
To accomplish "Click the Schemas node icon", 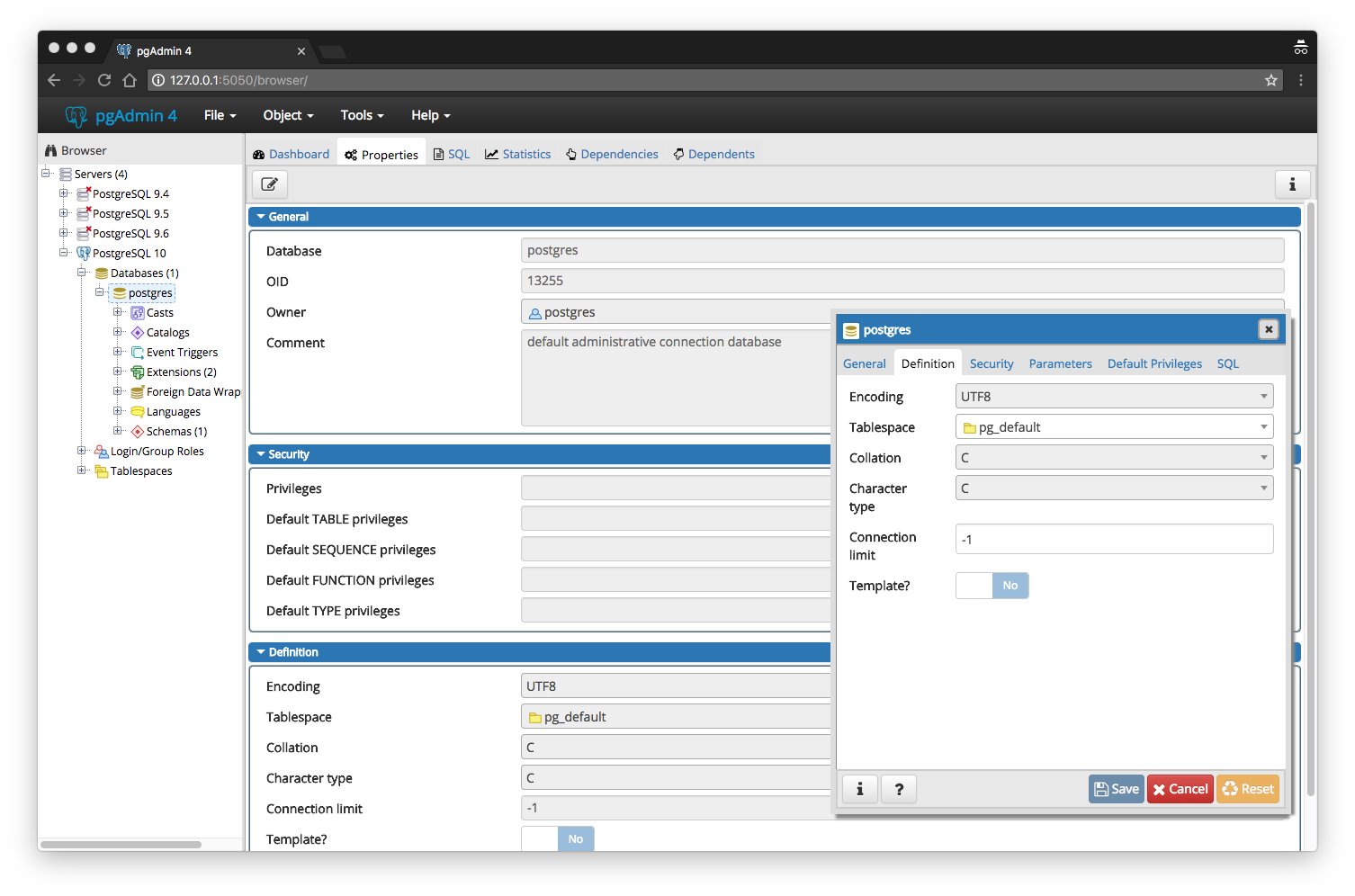I will (x=138, y=431).
